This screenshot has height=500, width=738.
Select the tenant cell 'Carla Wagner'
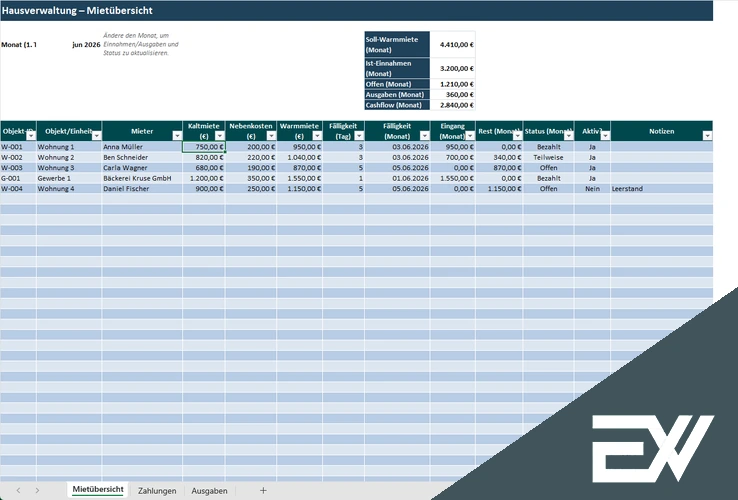click(142, 168)
